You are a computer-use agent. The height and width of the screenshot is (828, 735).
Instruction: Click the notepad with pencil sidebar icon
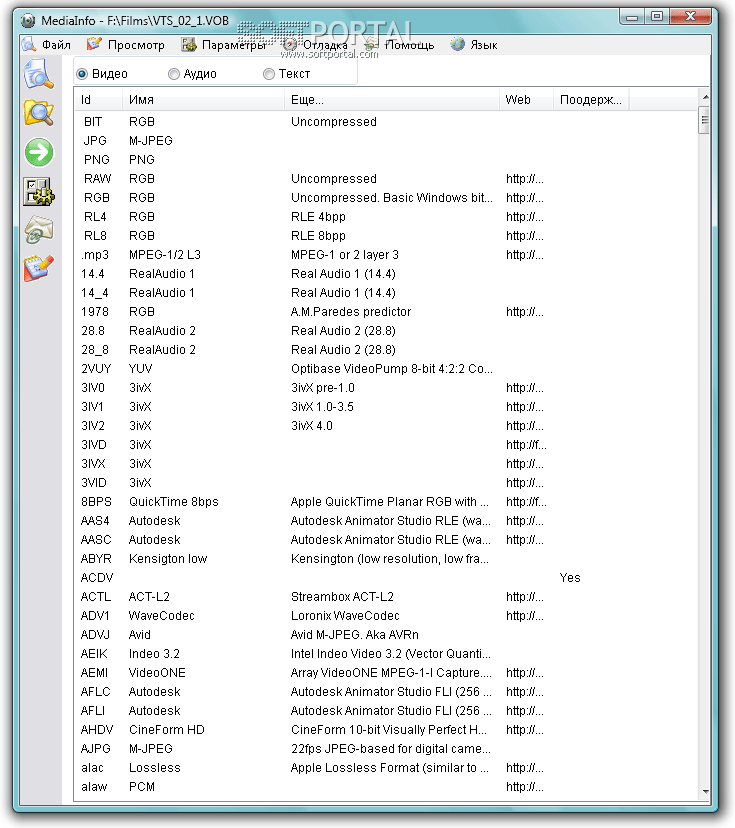click(38, 268)
